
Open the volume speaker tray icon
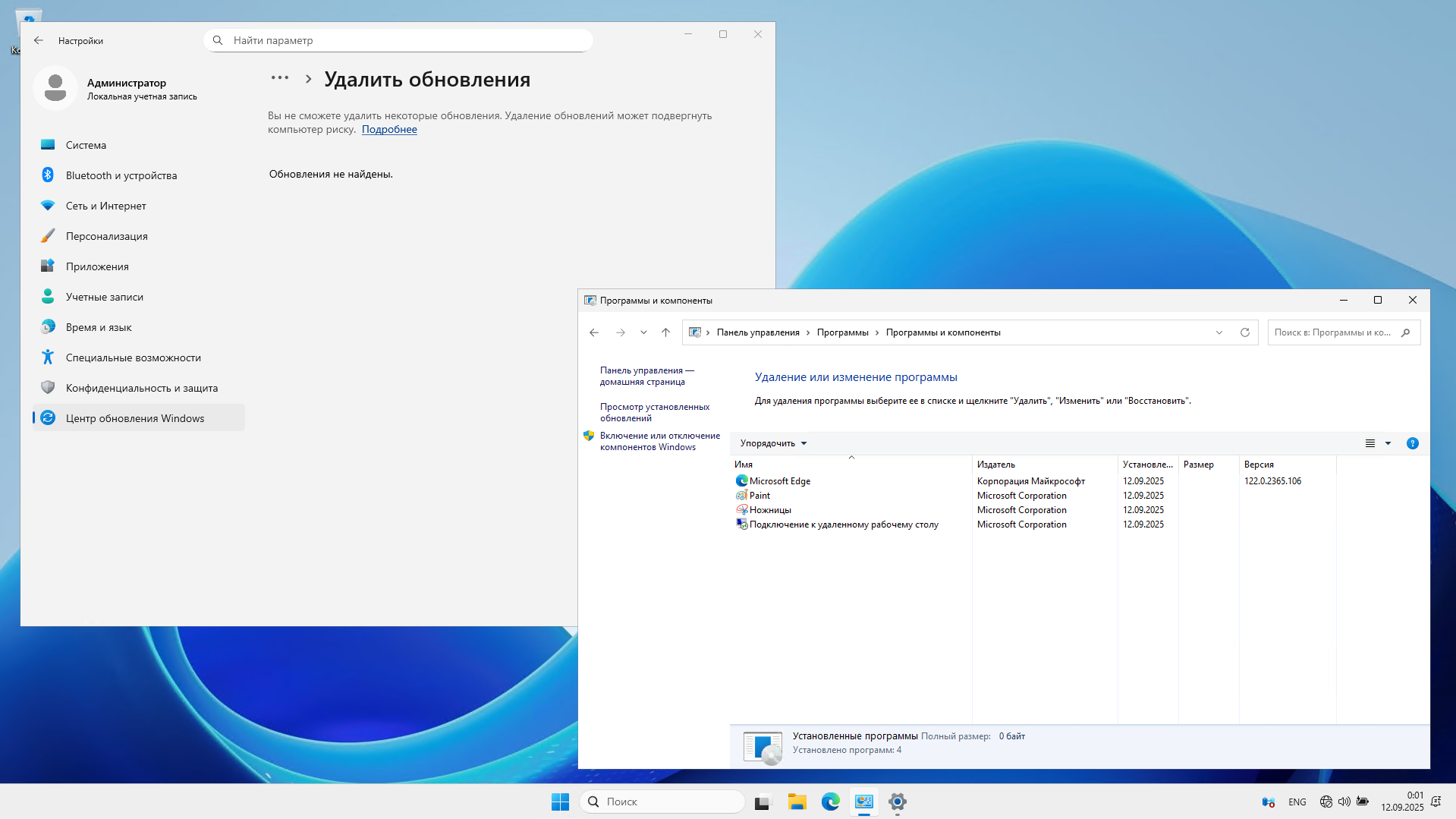point(1344,802)
